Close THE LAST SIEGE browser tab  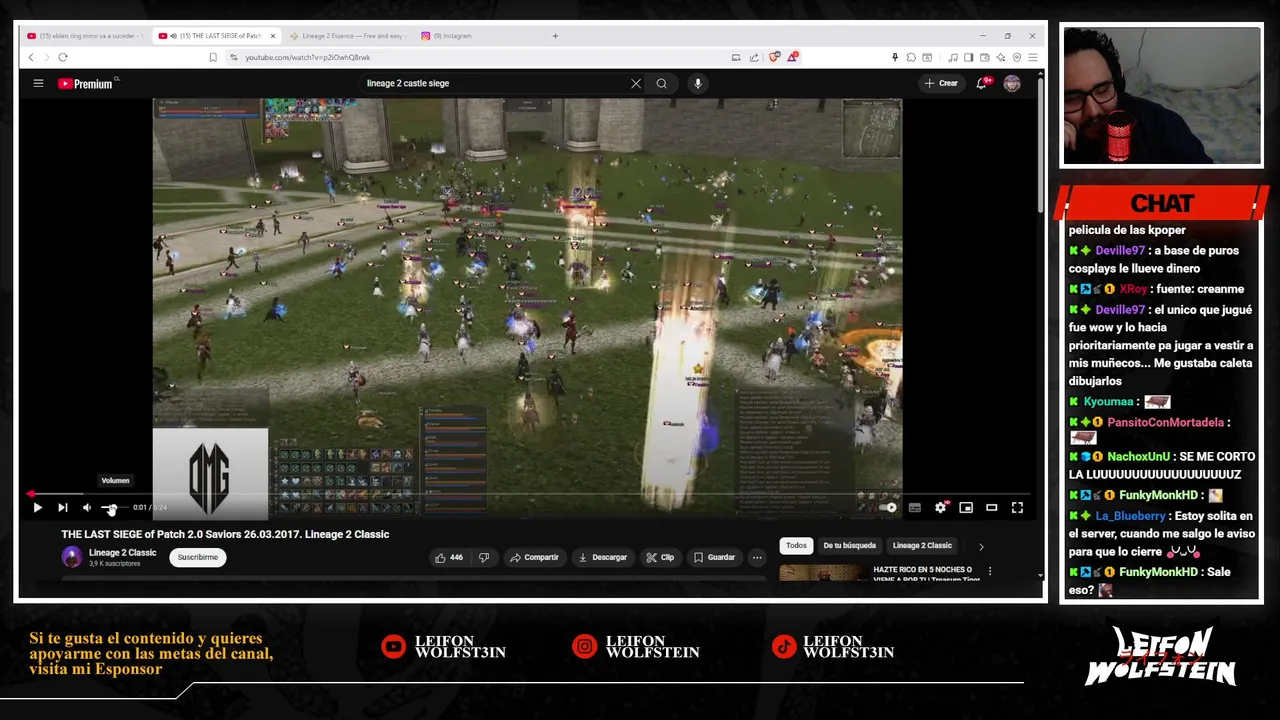[272, 36]
